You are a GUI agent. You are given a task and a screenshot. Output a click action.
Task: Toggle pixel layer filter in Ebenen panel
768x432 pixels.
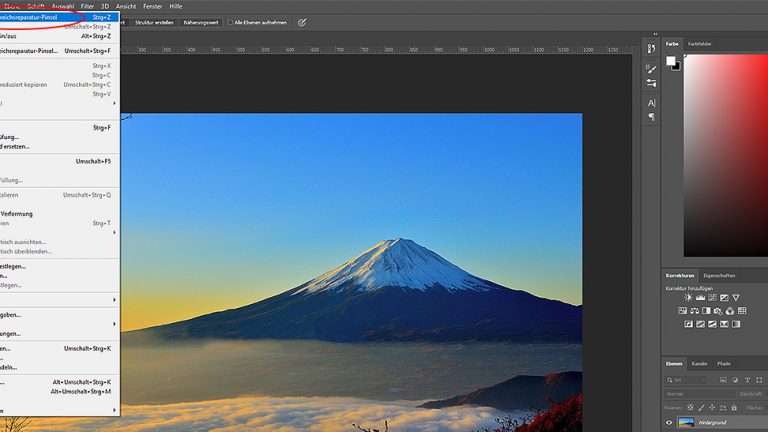click(x=723, y=380)
